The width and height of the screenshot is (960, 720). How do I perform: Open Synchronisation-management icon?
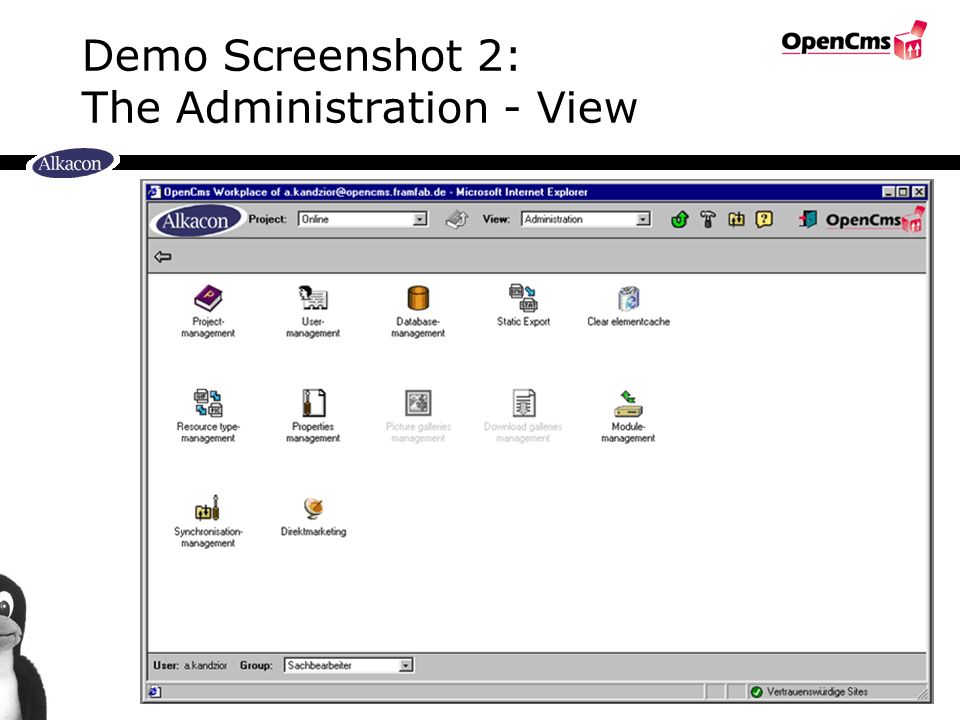pyautogui.click(x=208, y=508)
